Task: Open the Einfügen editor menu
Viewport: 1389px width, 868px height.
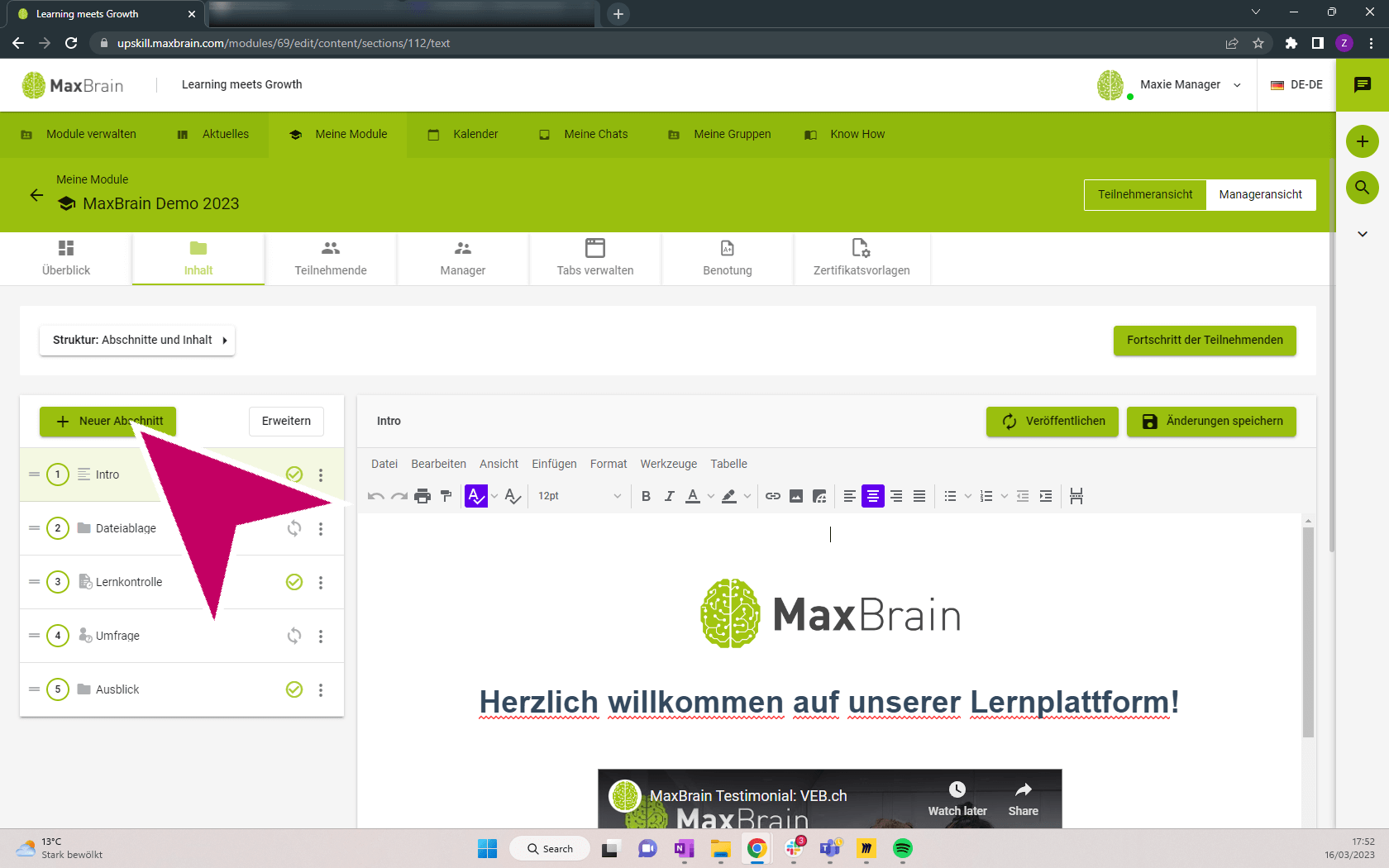Action: 554,464
